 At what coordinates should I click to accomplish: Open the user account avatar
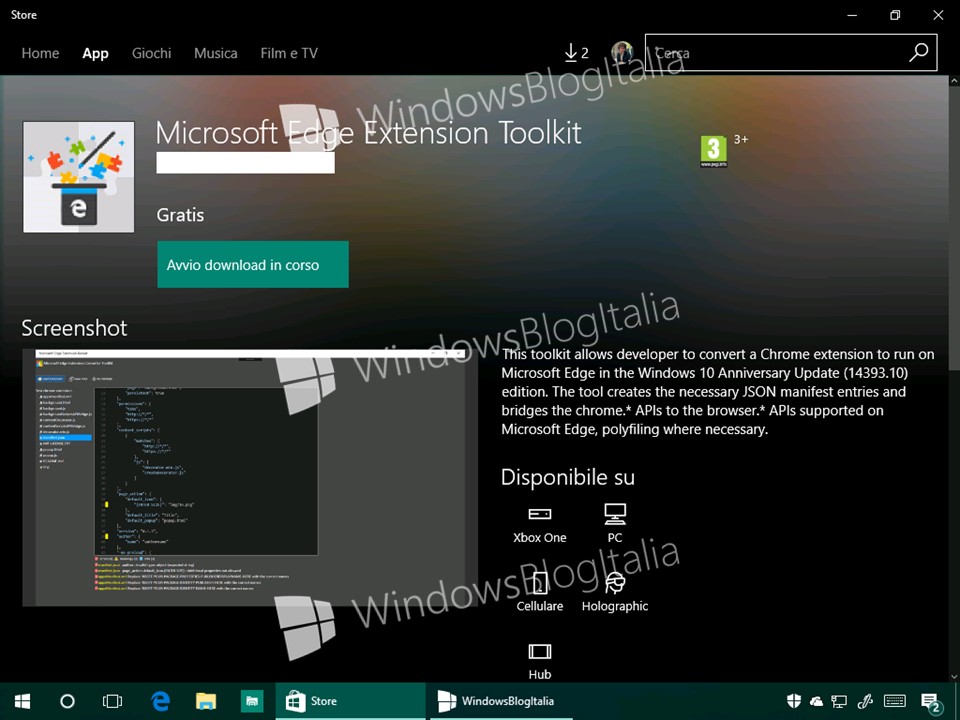coord(622,53)
